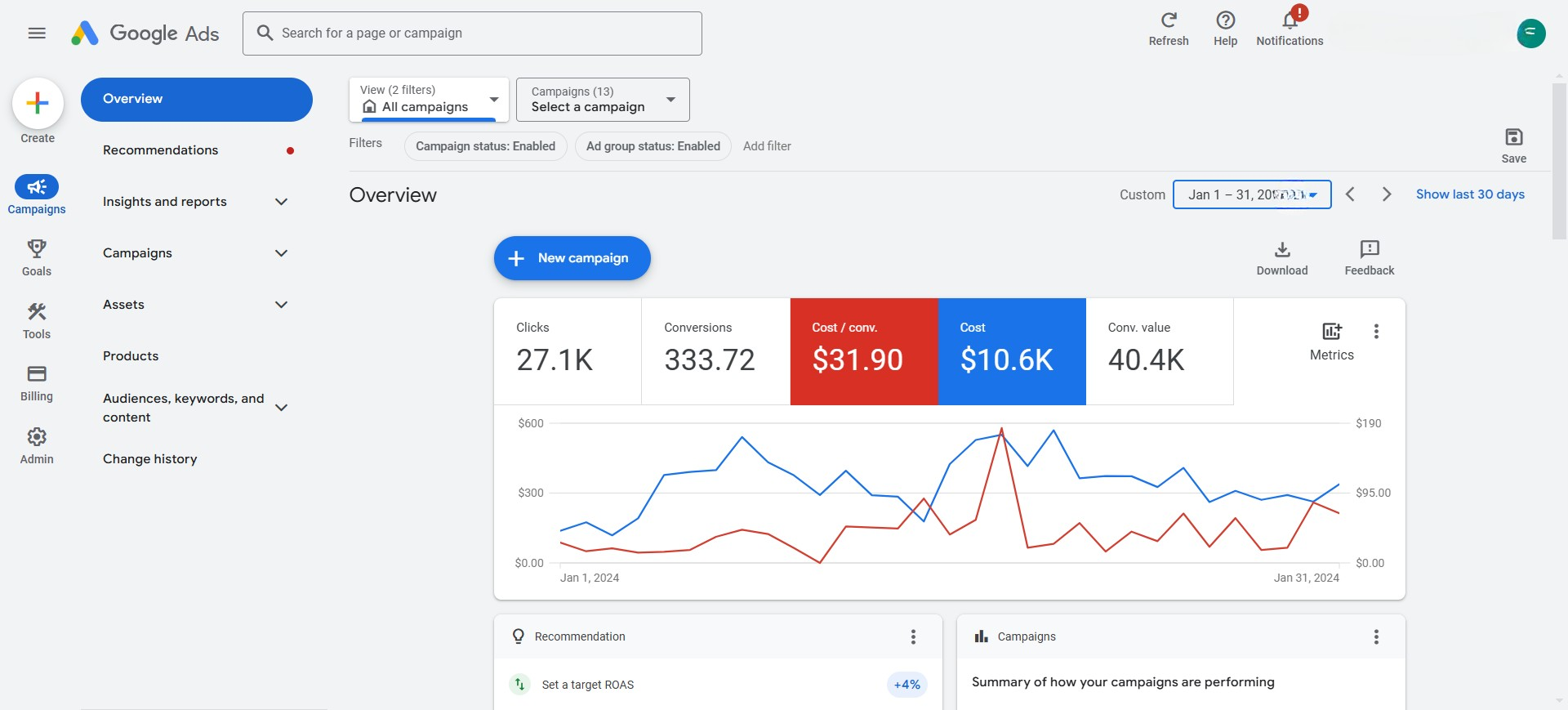Open the hamburger main menu
1568x710 pixels.
[37, 33]
